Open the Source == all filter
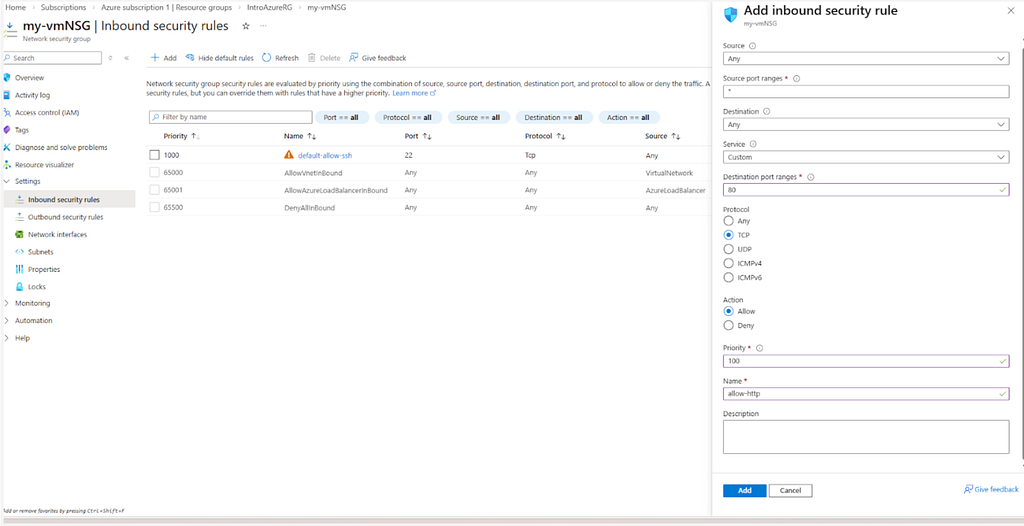 point(478,118)
